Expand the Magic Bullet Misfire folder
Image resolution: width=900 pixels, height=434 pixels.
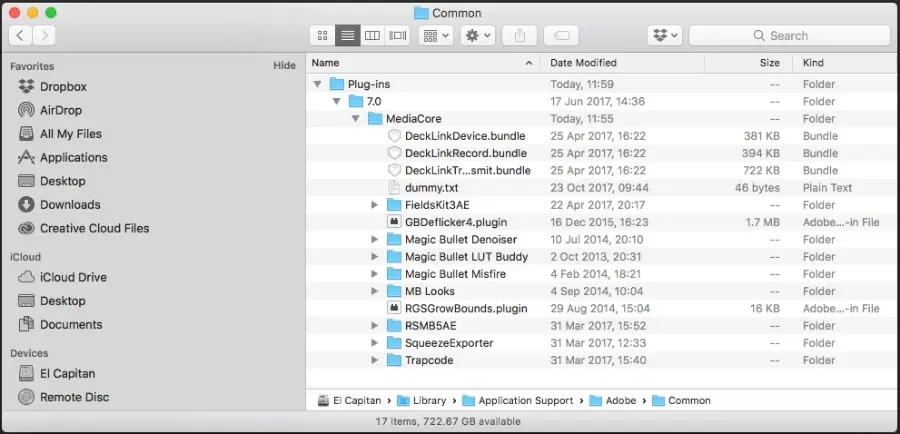pos(374,274)
